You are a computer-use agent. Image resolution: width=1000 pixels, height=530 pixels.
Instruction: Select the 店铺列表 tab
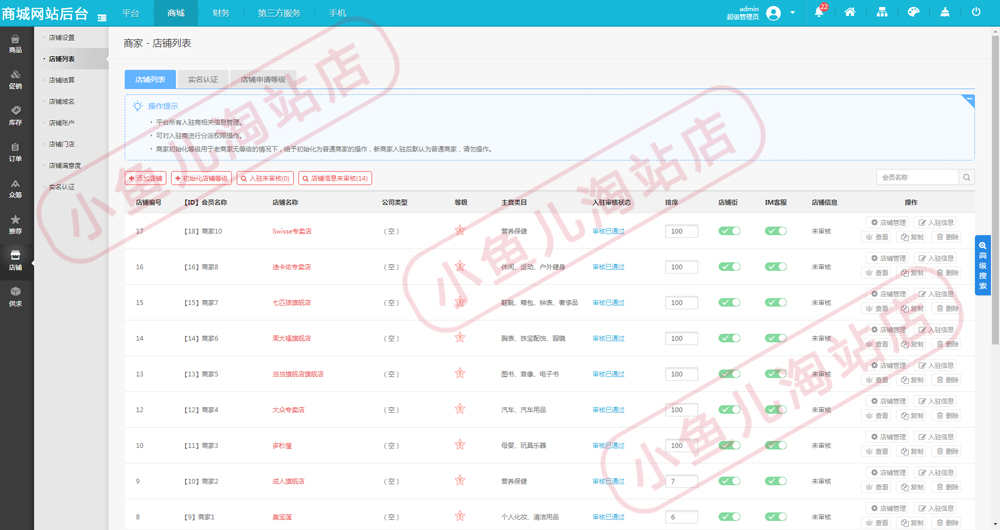click(150, 79)
